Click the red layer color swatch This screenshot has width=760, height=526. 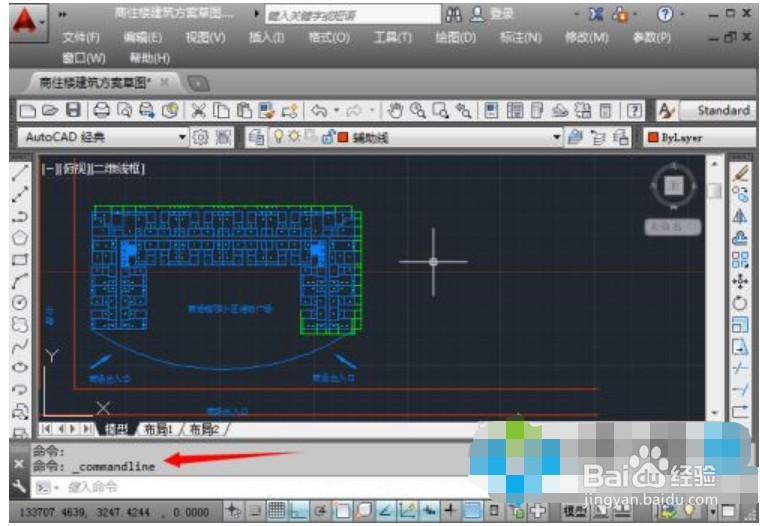pyautogui.click(x=343, y=138)
